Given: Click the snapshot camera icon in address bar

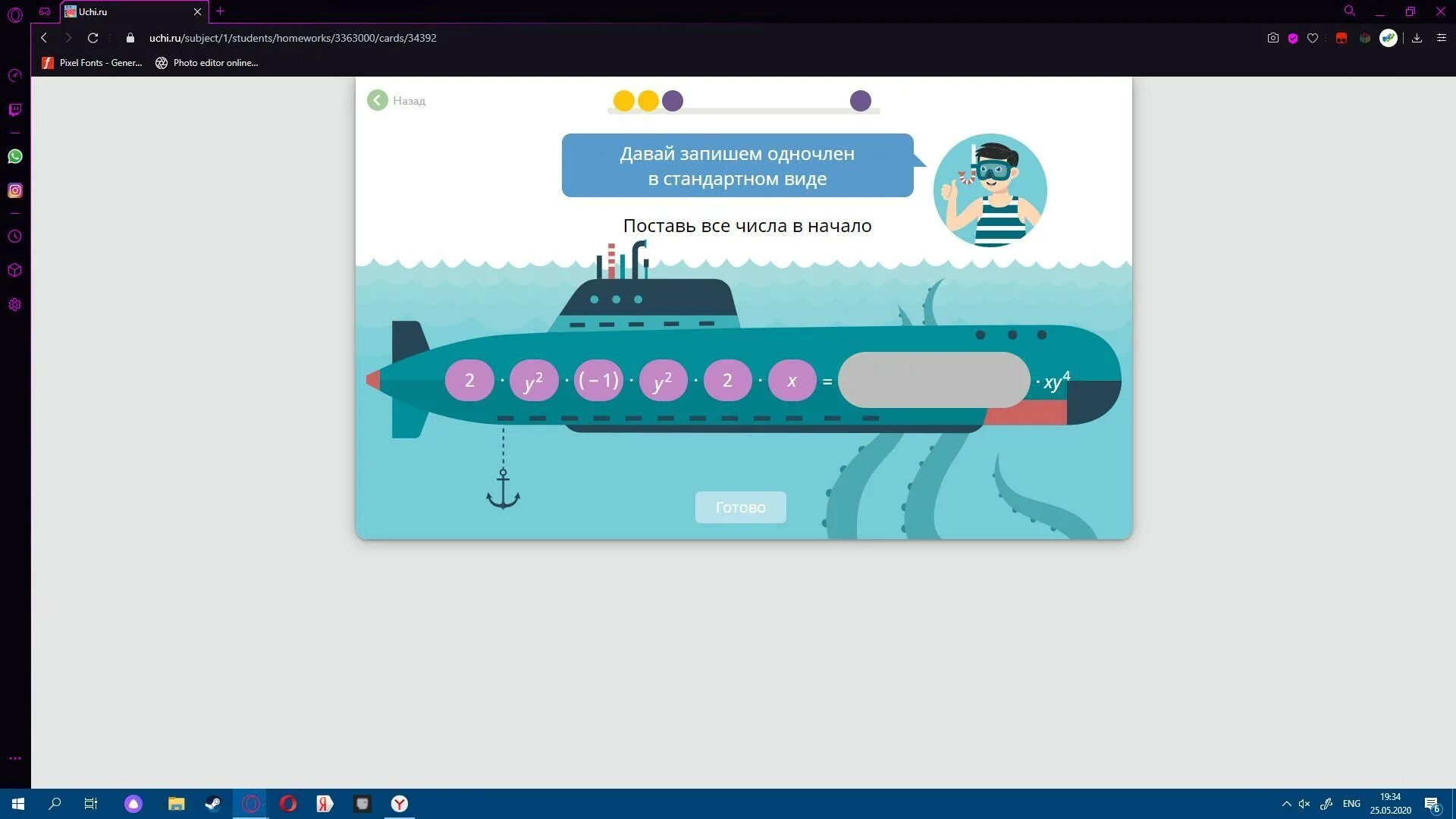Looking at the screenshot, I should [x=1273, y=38].
